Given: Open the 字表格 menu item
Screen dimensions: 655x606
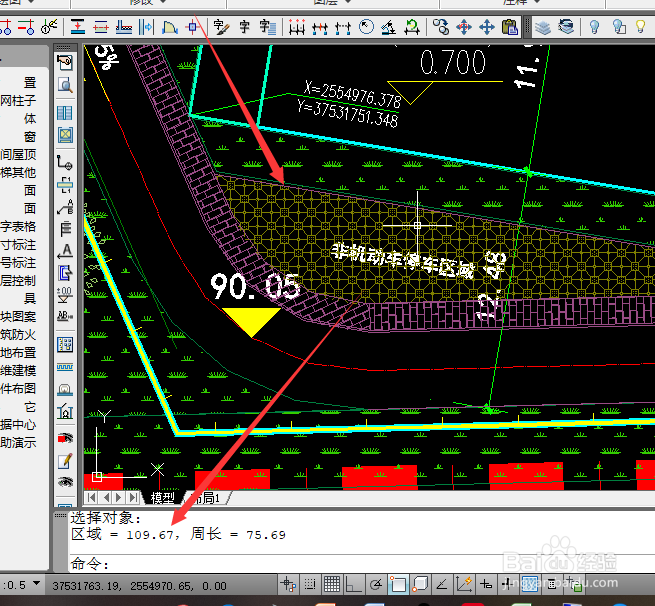Looking at the screenshot, I should 18,227.
